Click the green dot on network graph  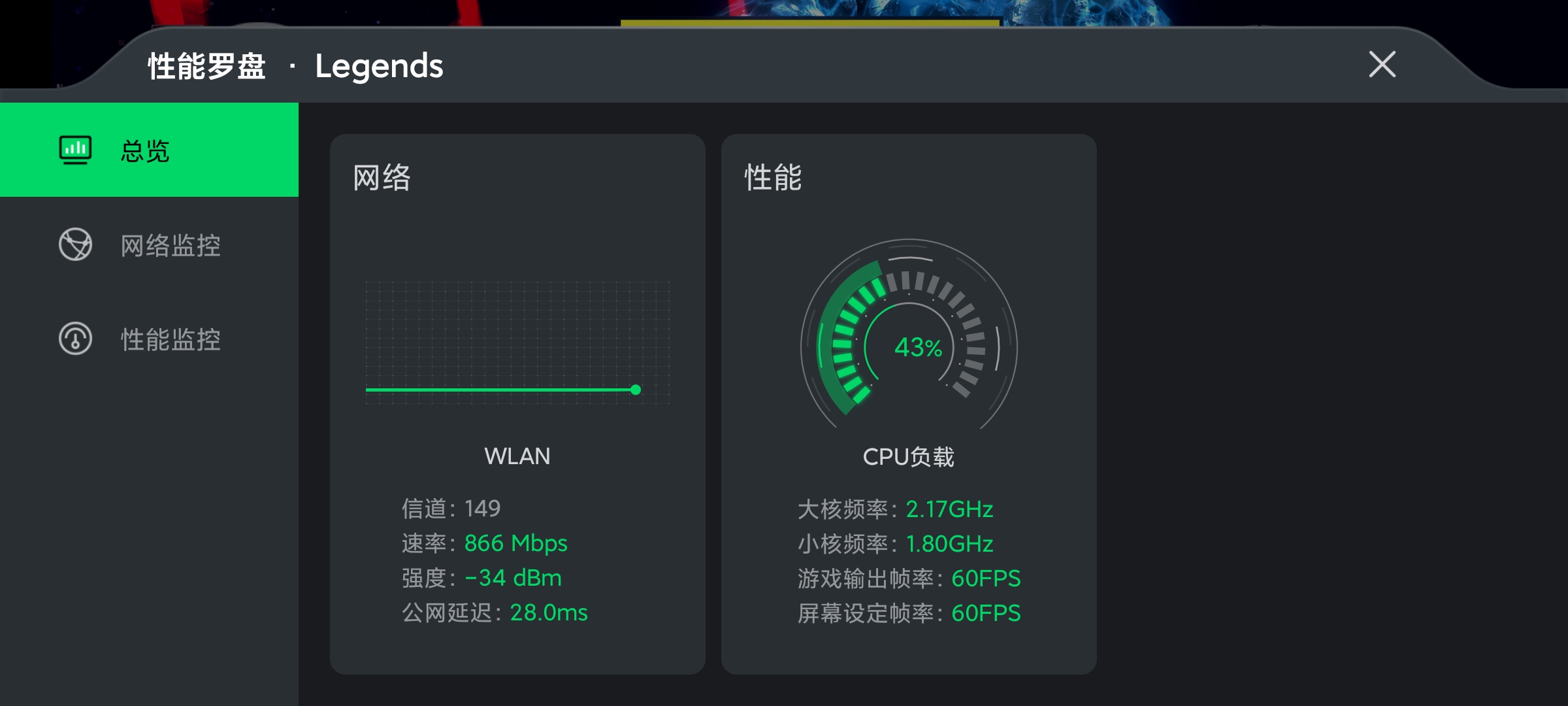[636, 390]
